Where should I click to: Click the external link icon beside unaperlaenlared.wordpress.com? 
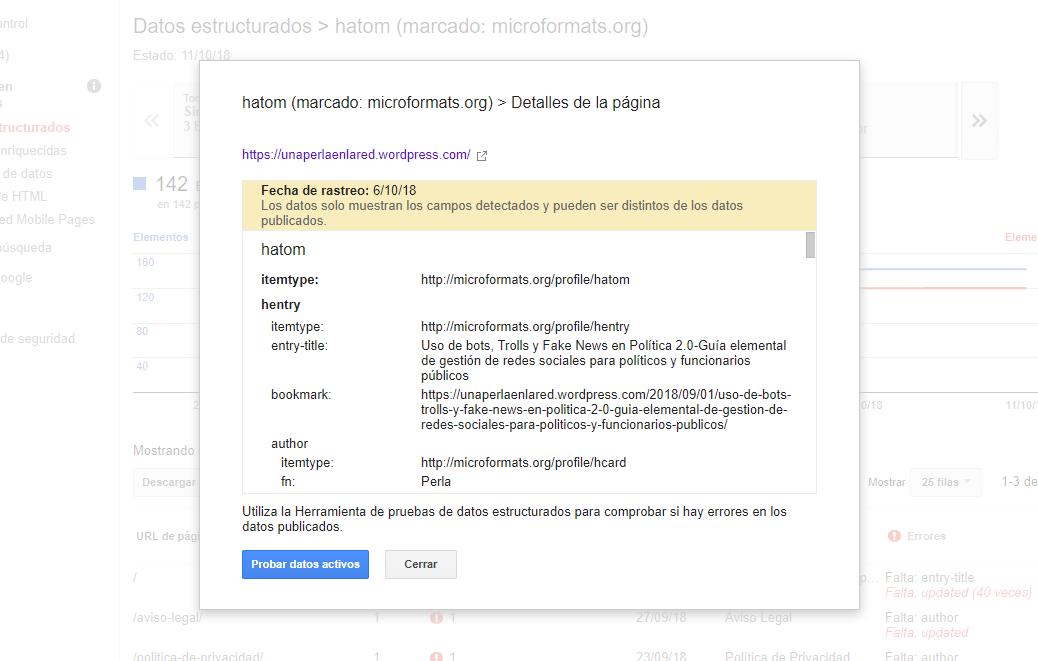(482, 156)
